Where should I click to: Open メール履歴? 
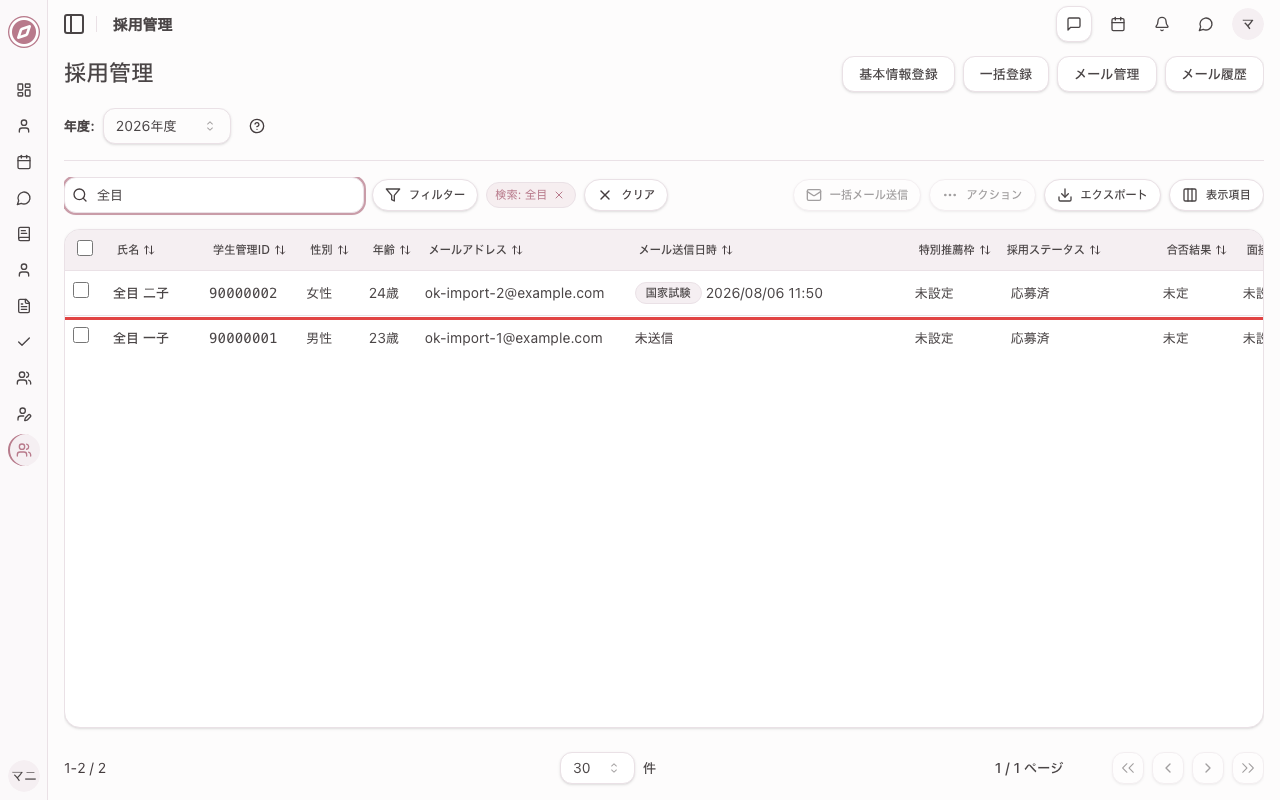pos(1214,74)
